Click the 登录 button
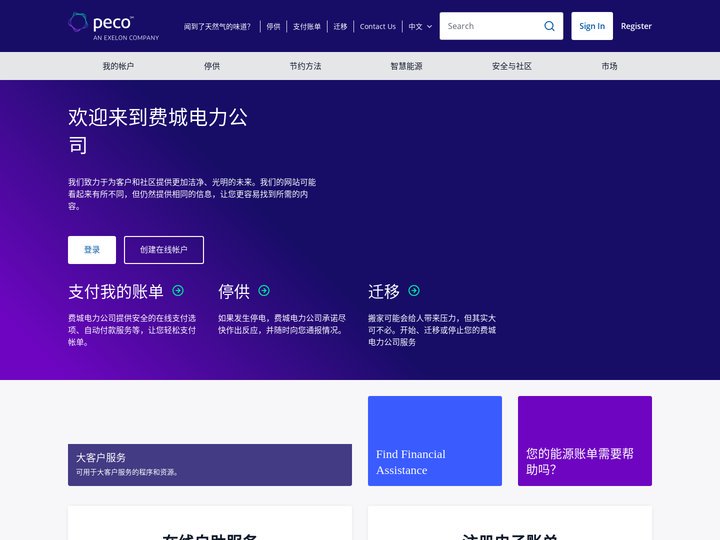The width and height of the screenshot is (720, 540). (x=92, y=250)
